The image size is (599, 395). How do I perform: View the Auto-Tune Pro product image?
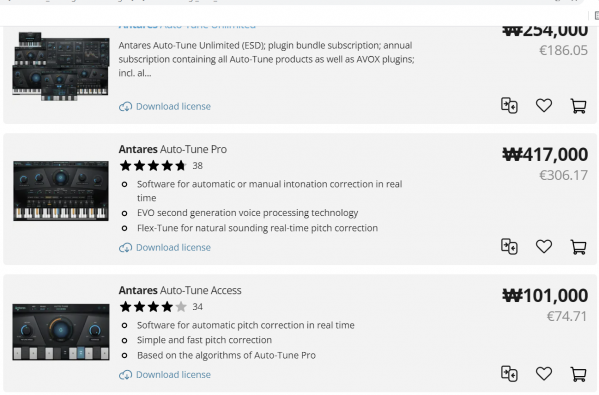pos(61,191)
